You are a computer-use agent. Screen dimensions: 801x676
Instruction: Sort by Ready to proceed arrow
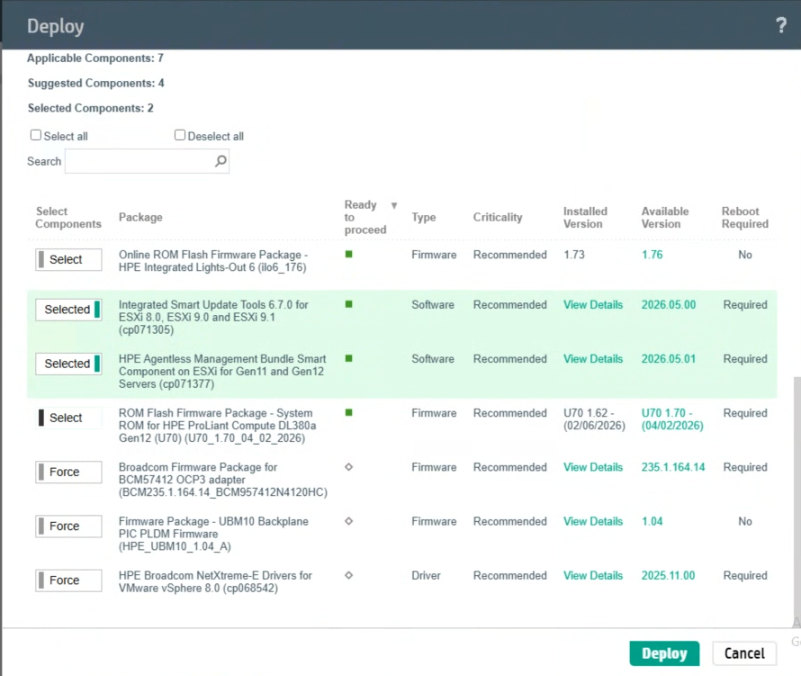tap(394, 205)
